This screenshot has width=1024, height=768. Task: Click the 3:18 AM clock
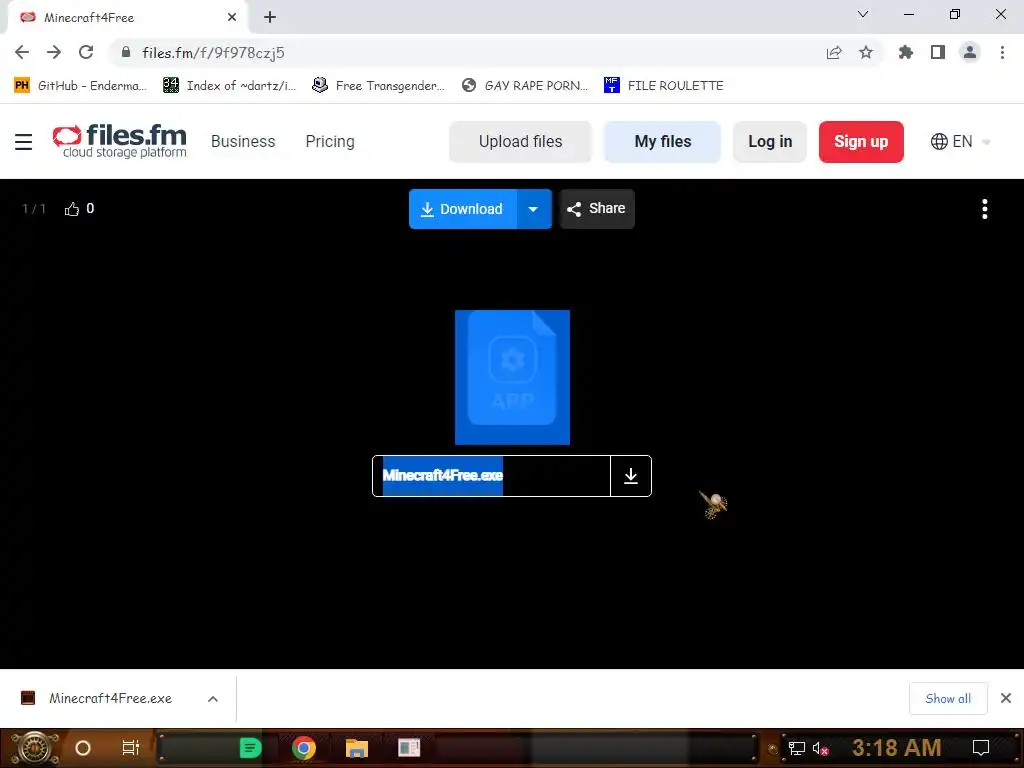coord(897,748)
